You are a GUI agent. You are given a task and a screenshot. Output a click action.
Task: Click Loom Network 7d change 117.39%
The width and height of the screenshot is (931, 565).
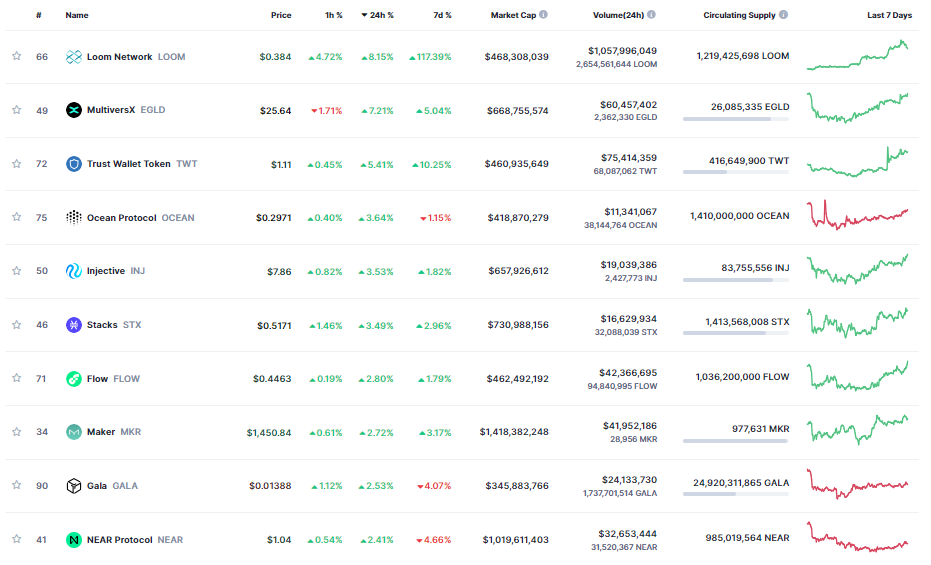point(430,57)
